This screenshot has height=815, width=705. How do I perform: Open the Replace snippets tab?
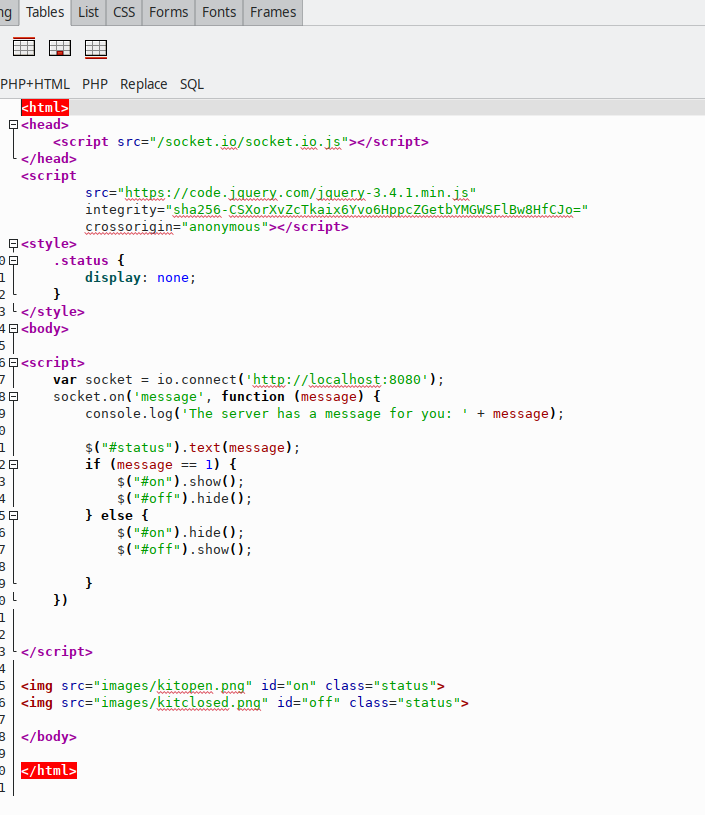click(143, 84)
